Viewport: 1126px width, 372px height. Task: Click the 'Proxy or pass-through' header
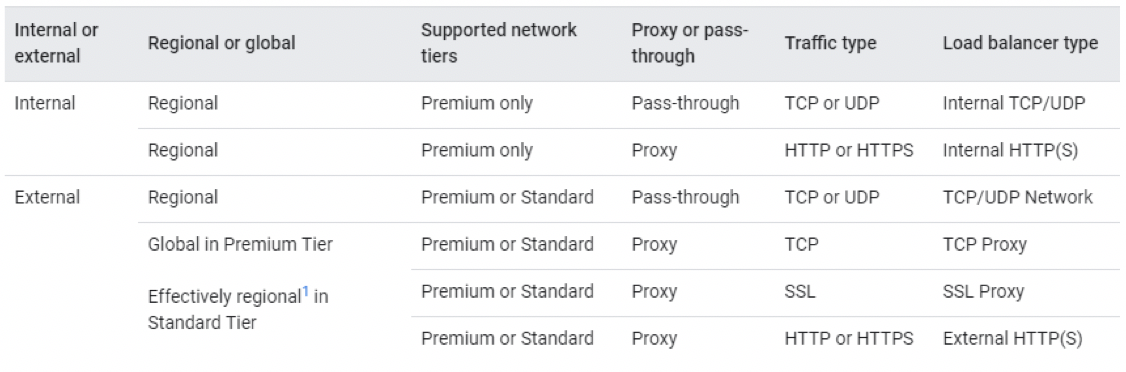click(689, 43)
